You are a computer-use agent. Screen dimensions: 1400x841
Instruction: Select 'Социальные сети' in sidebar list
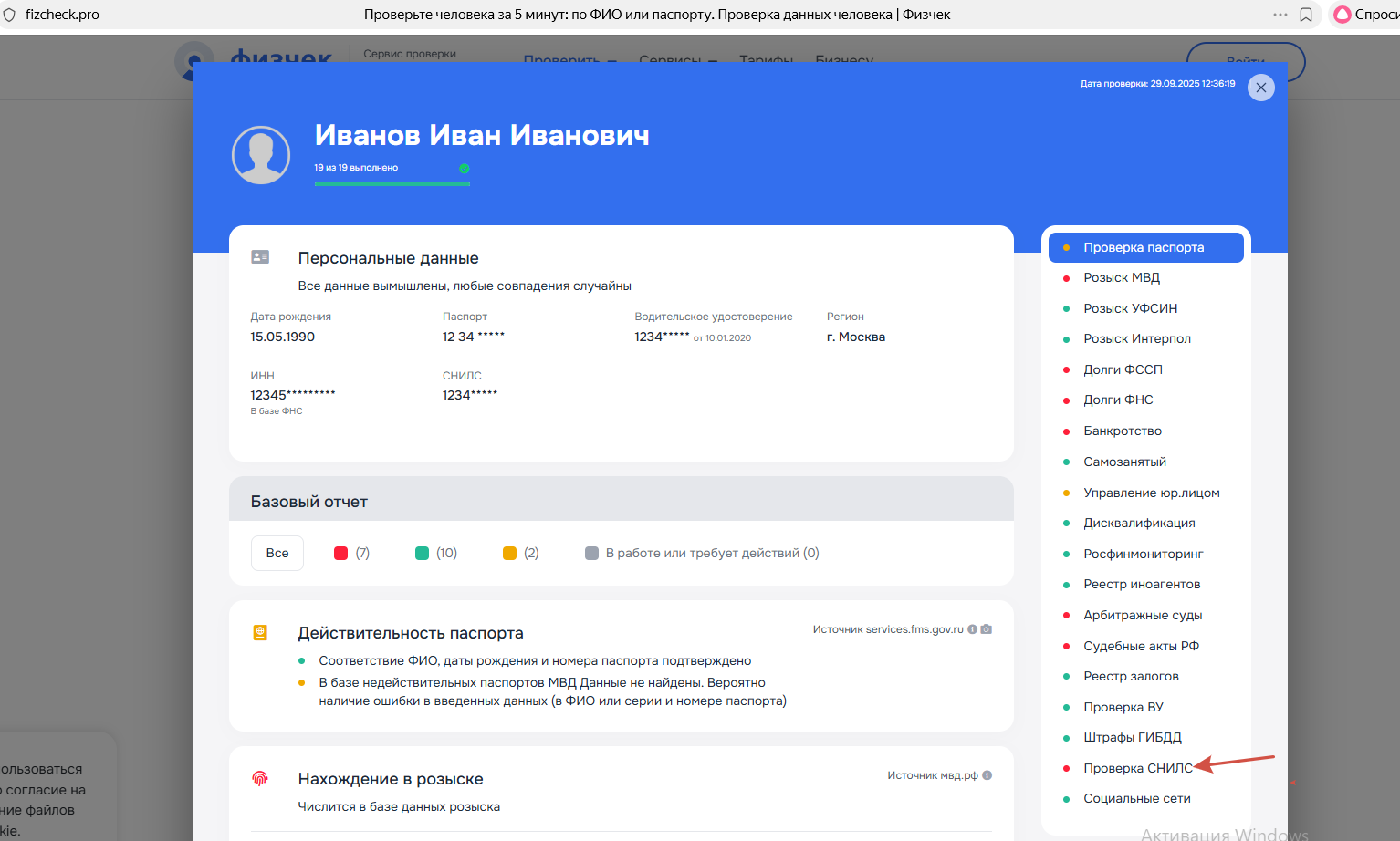point(1136,798)
